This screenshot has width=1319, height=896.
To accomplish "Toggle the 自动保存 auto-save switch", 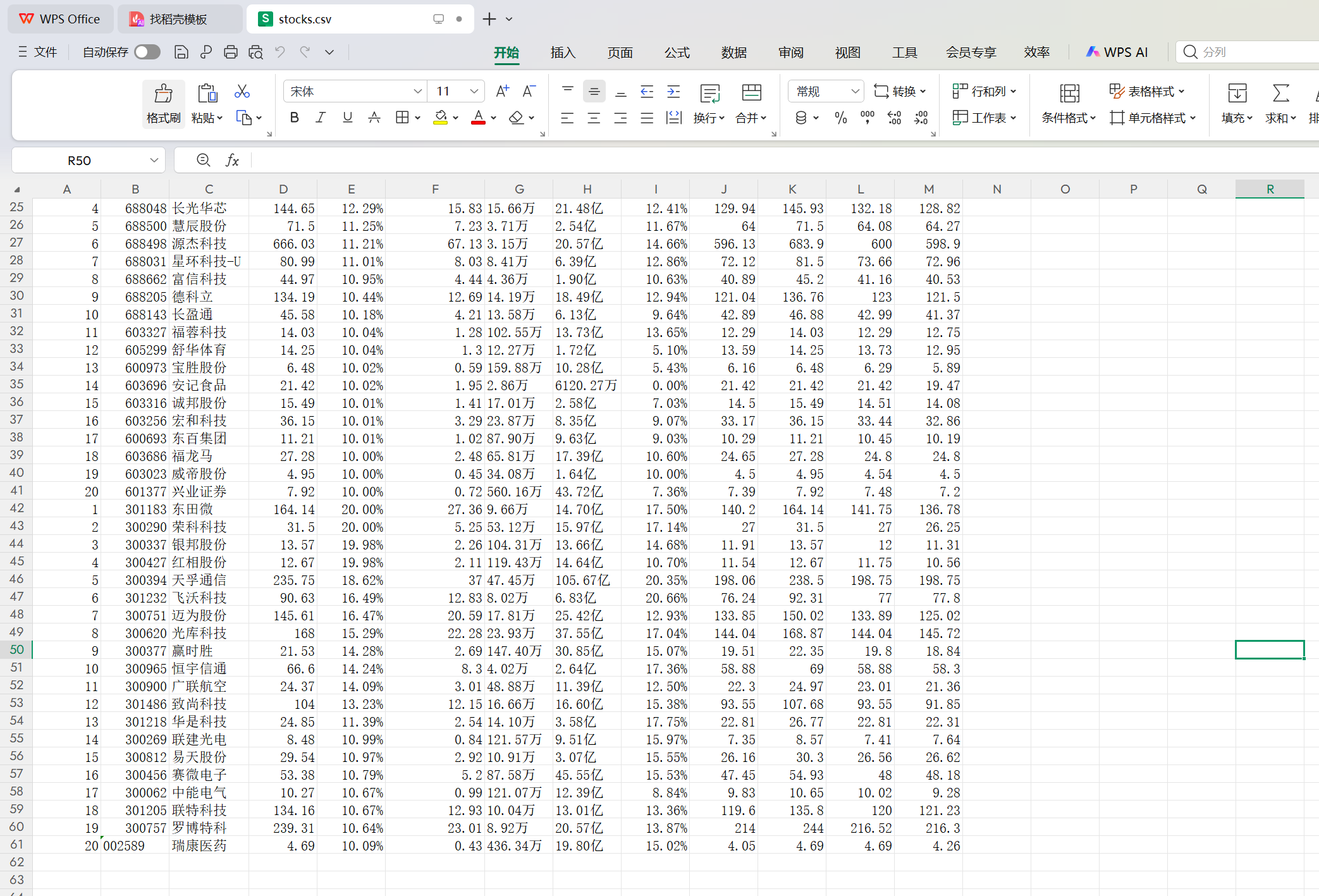I will pos(147,52).
